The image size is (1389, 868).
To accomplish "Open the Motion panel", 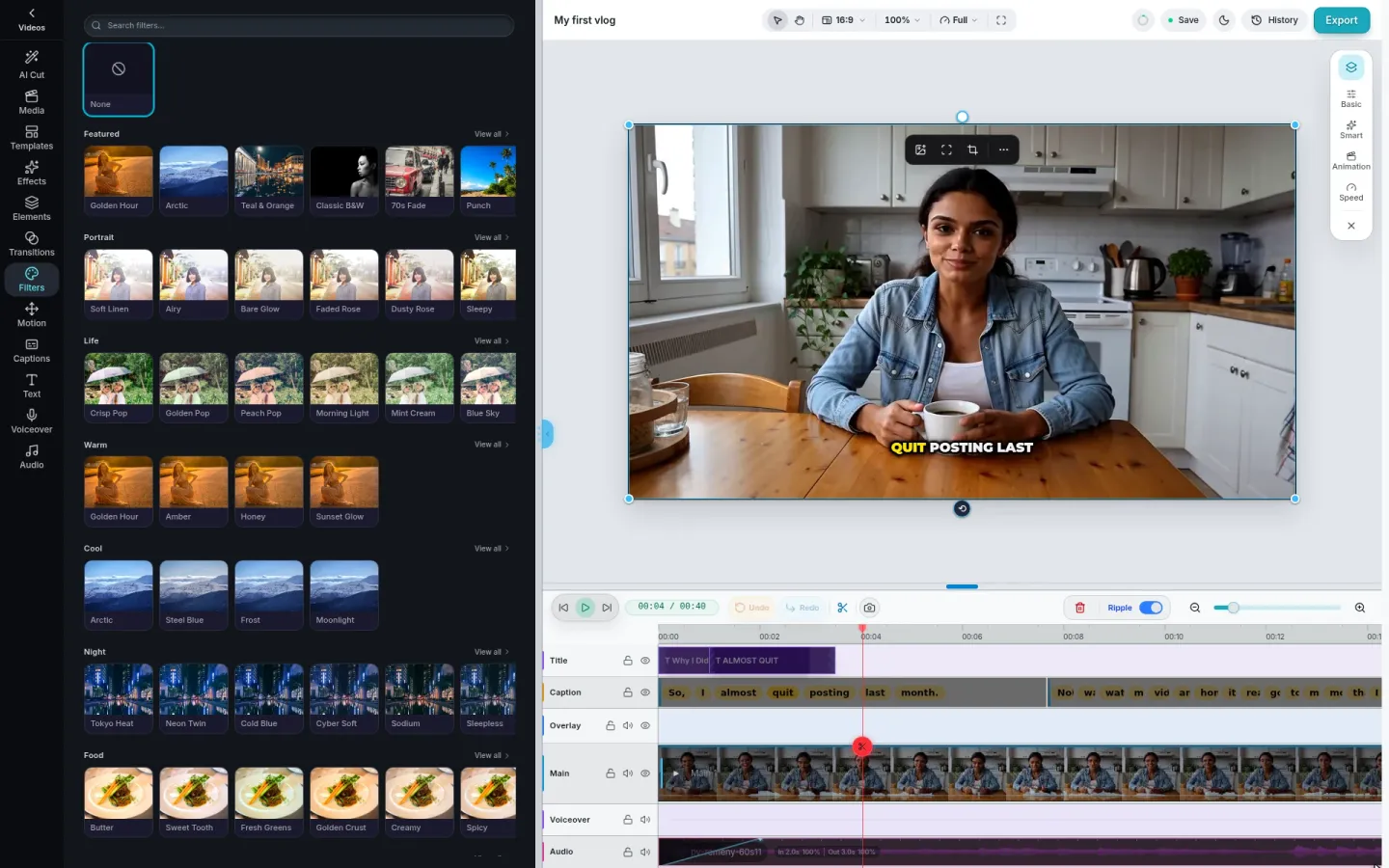I will tap(32, 314).
